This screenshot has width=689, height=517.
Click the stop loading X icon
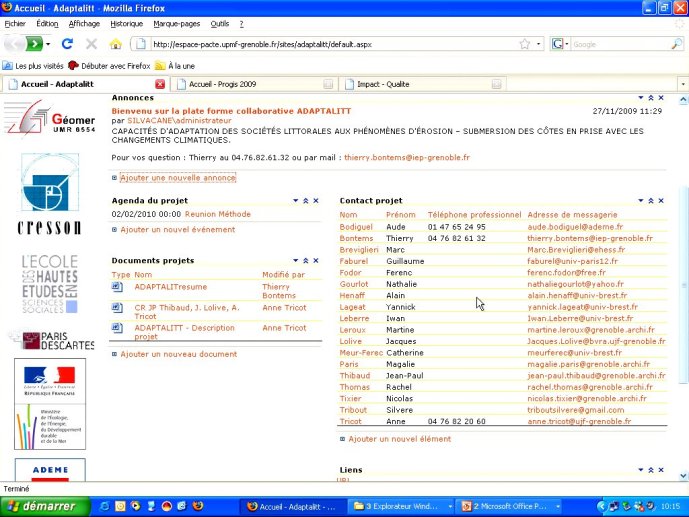point(91,44)
